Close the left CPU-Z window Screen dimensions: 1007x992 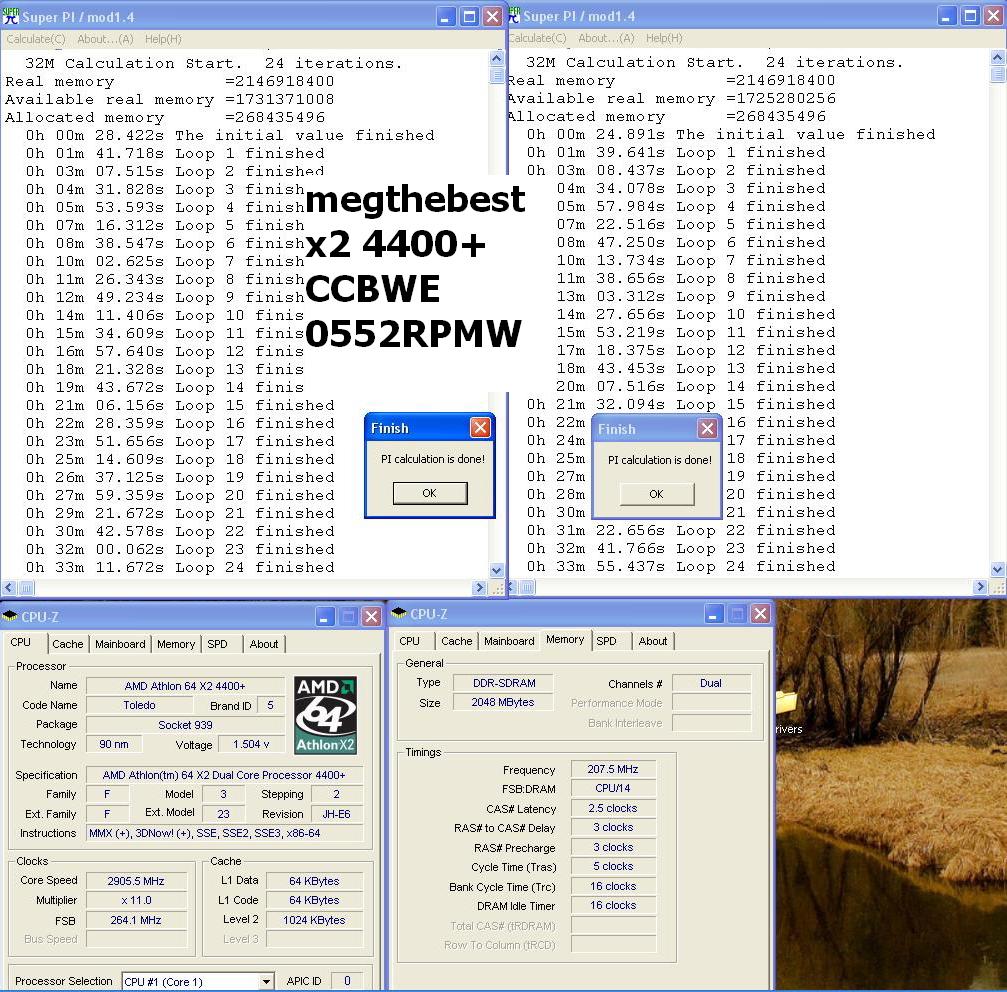click(371, 618)
